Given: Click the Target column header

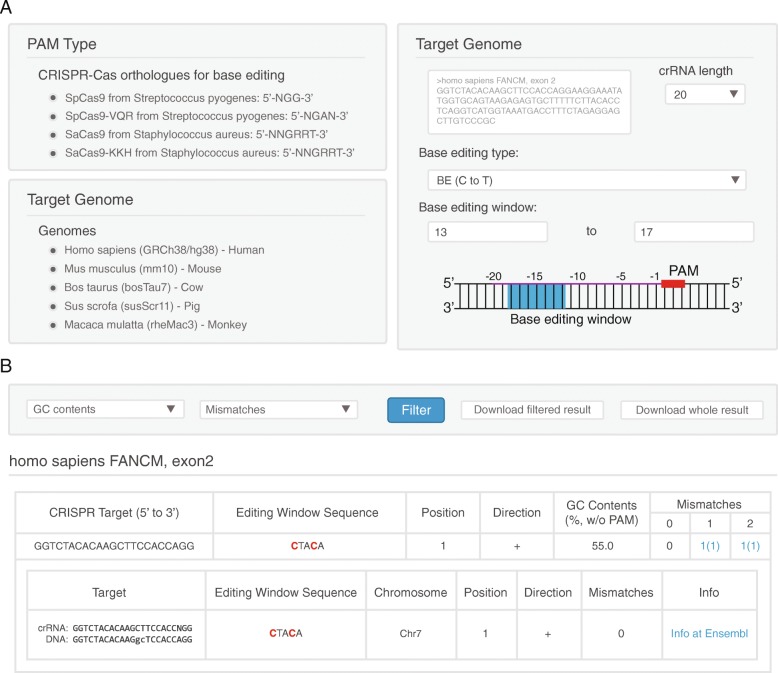Looking at the screenshot, I should point(109,593).
